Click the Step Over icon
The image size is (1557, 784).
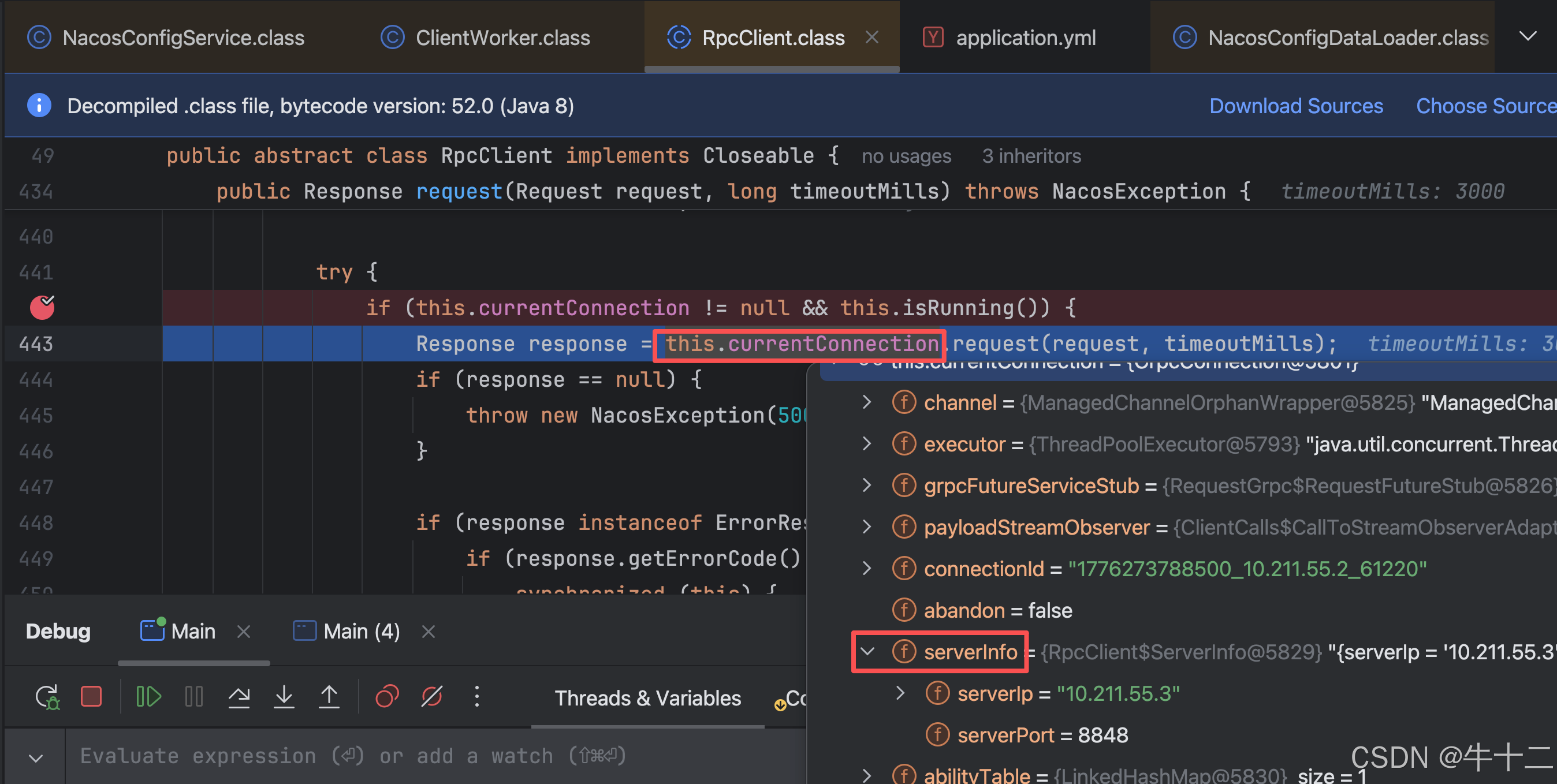(x=239, y=697)
